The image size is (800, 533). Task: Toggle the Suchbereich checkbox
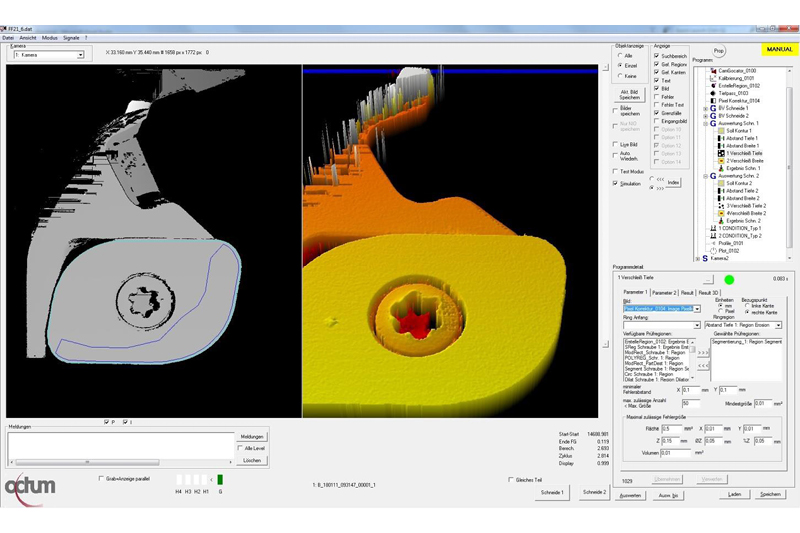tap(656, 56)
